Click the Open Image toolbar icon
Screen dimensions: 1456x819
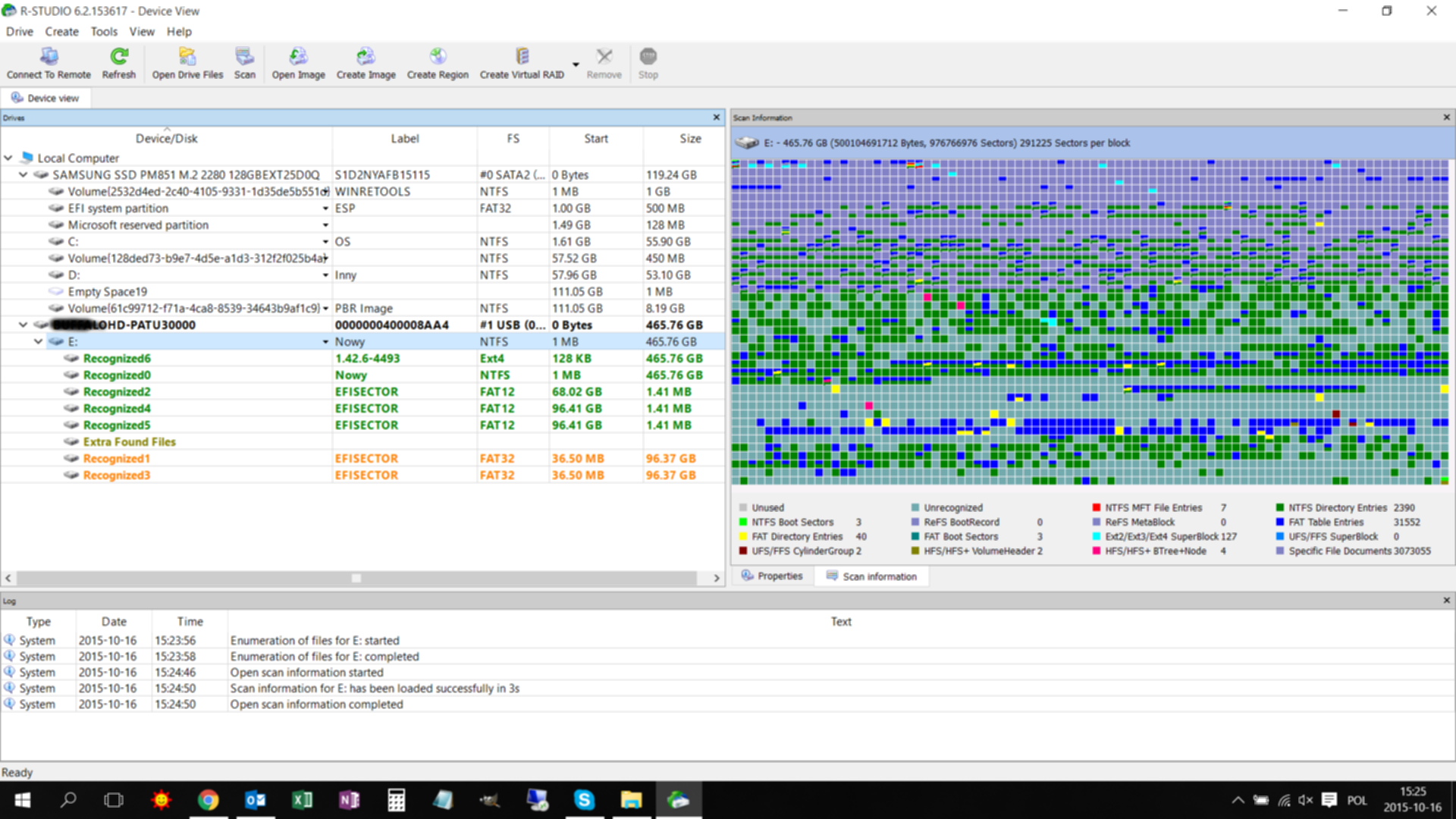click(298, 63)
